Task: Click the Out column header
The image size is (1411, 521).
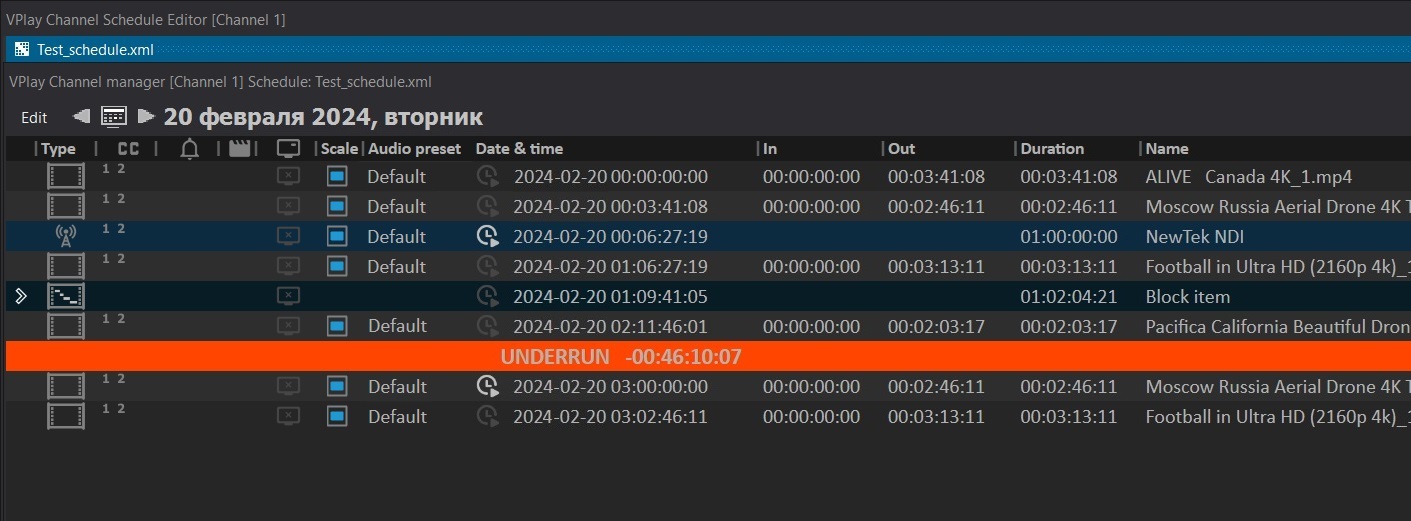Action: click(901, 149)
